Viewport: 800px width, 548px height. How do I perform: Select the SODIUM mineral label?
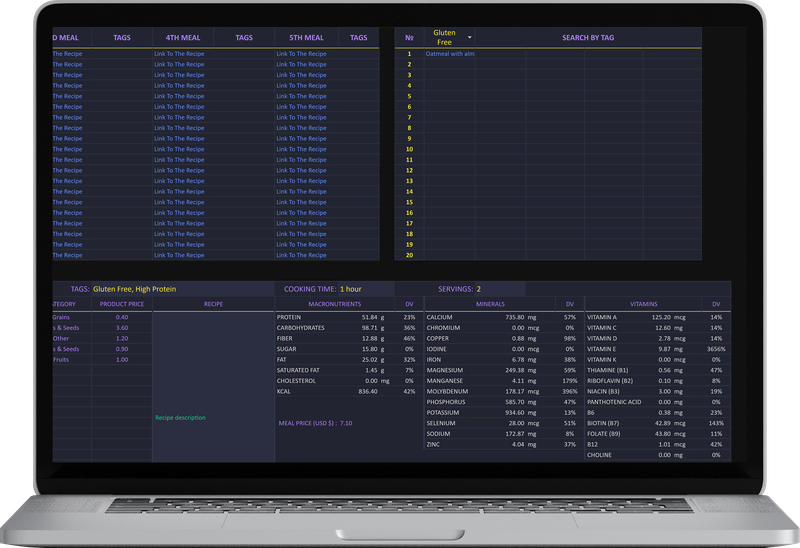pos(438,434)
